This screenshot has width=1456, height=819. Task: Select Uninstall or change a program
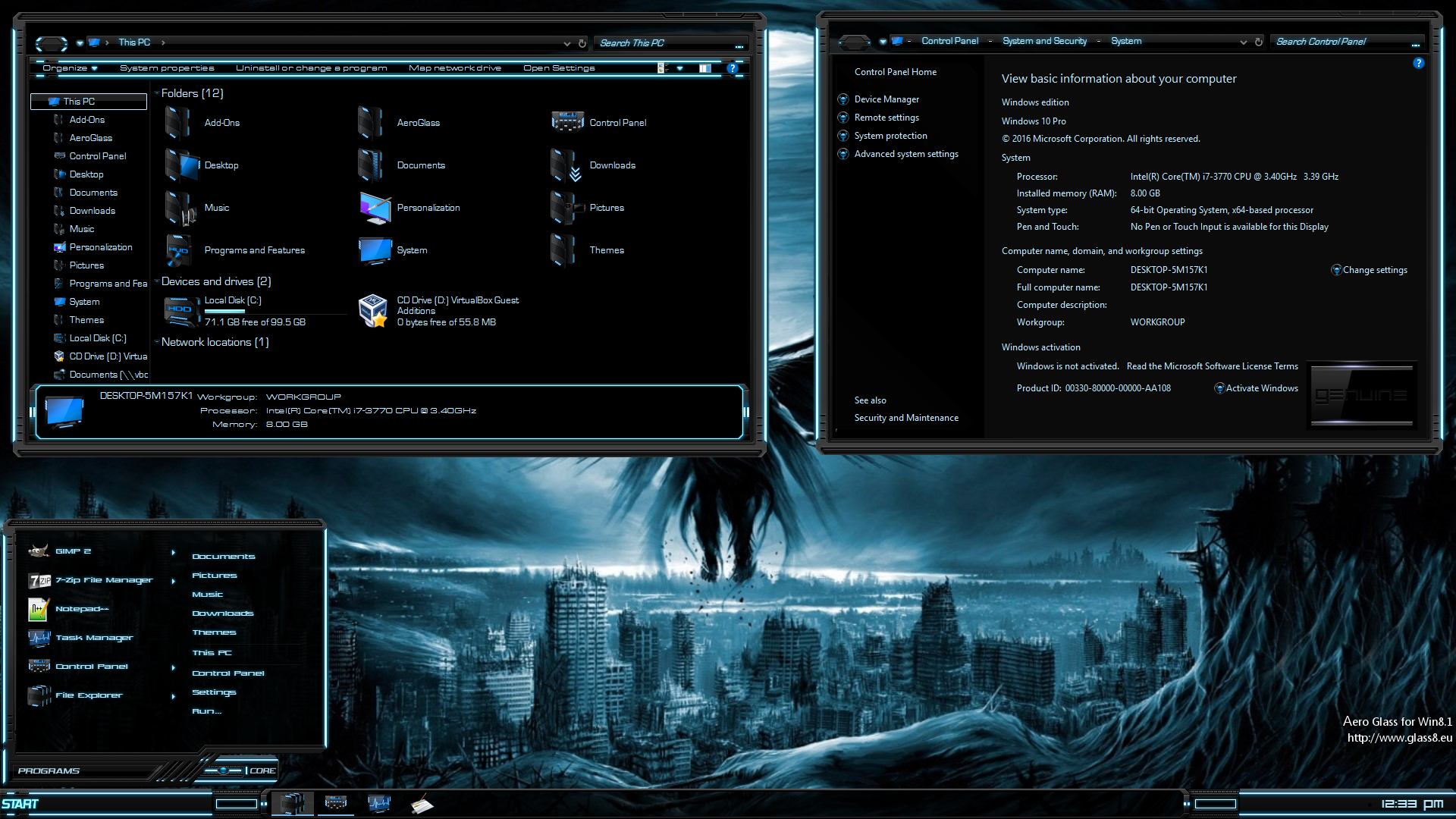(312, 68)
